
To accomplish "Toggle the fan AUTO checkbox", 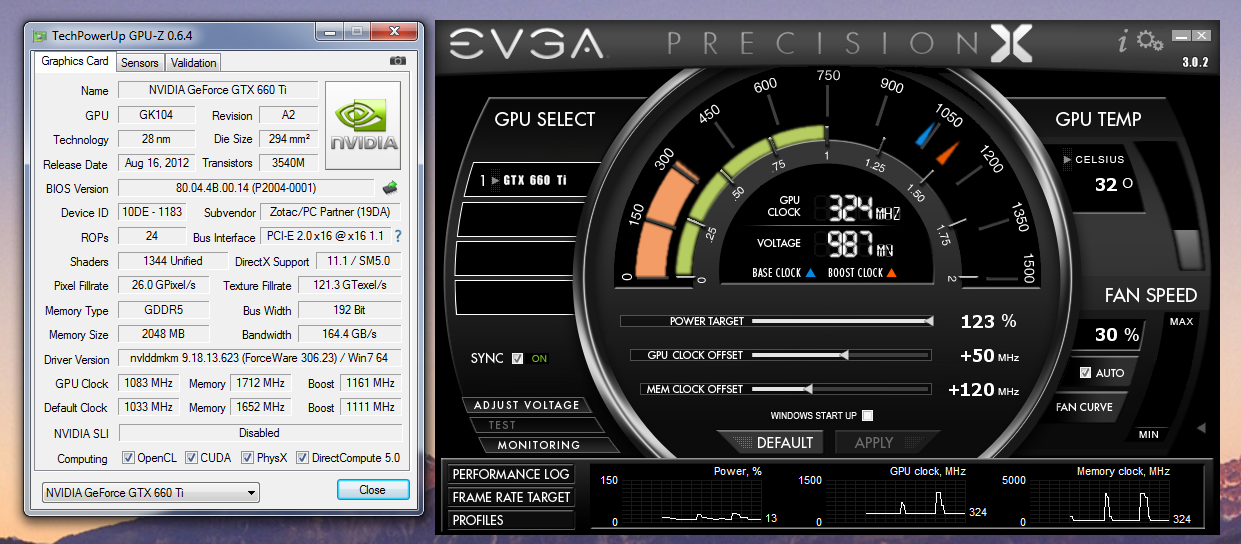I will click(1086, 373).
